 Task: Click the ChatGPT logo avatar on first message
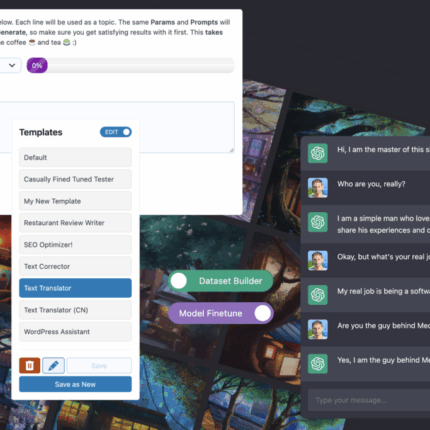click(x=317, y=153)
